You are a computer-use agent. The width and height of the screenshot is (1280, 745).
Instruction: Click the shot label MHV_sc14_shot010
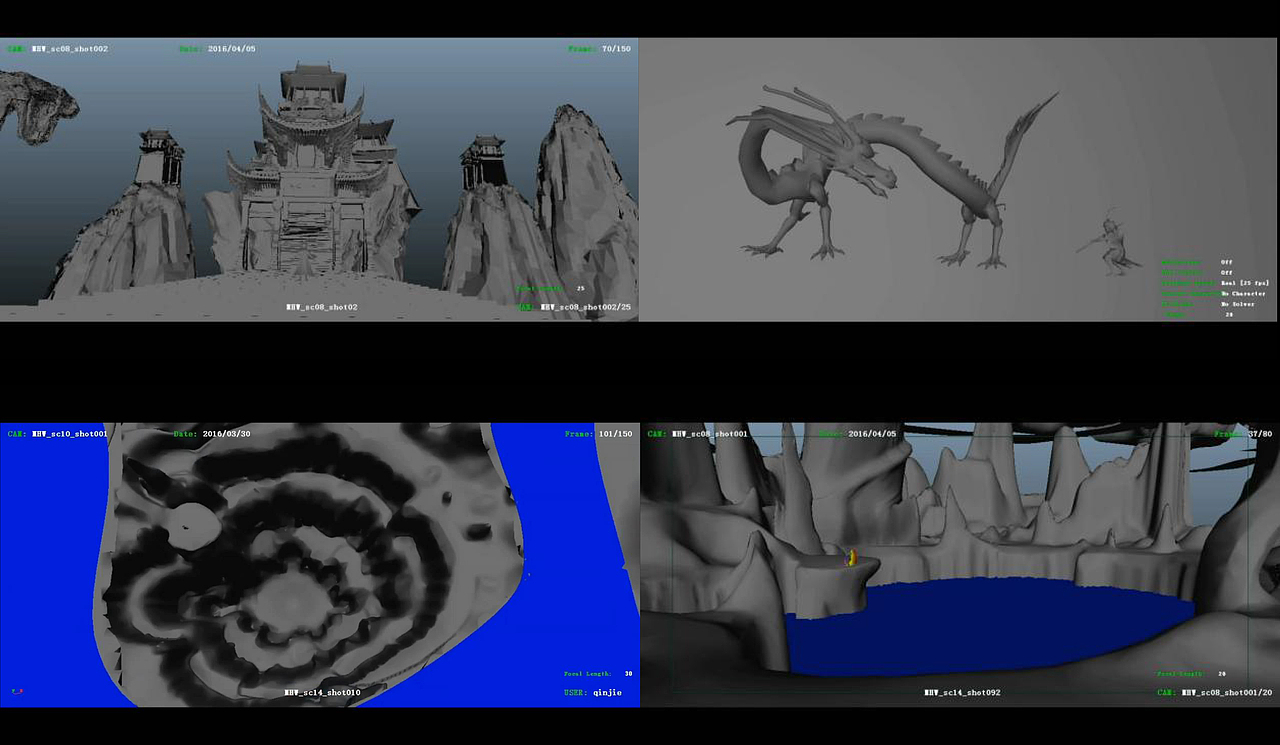click(322, 692)
